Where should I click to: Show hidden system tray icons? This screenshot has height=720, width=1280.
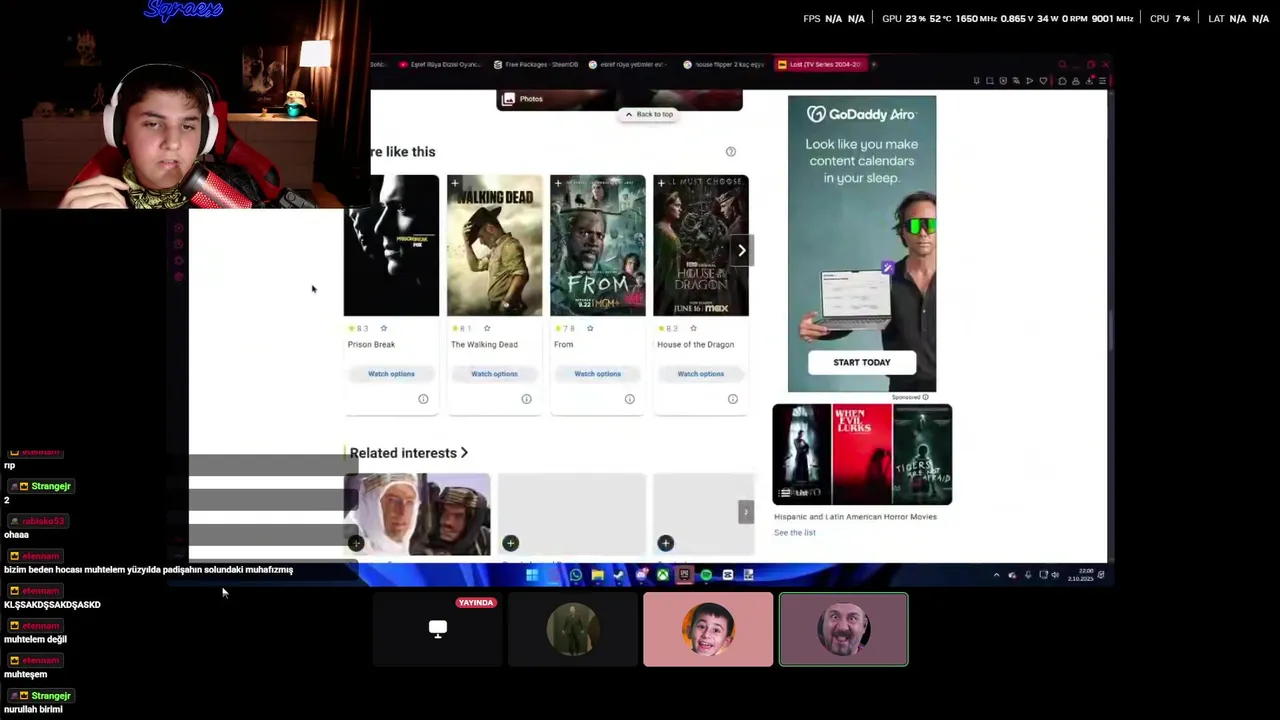[x=996, y=575]
